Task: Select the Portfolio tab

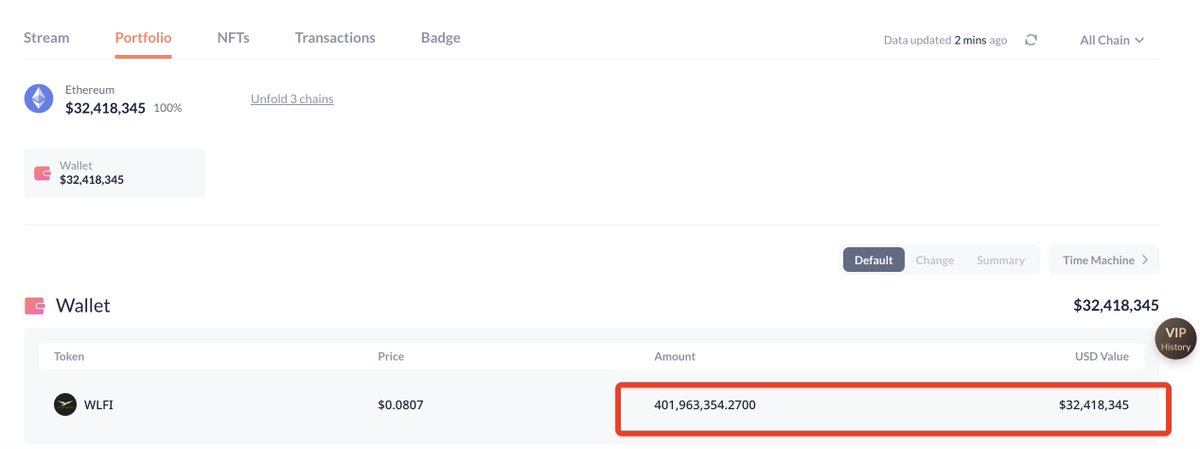Action: click(143, 38)
